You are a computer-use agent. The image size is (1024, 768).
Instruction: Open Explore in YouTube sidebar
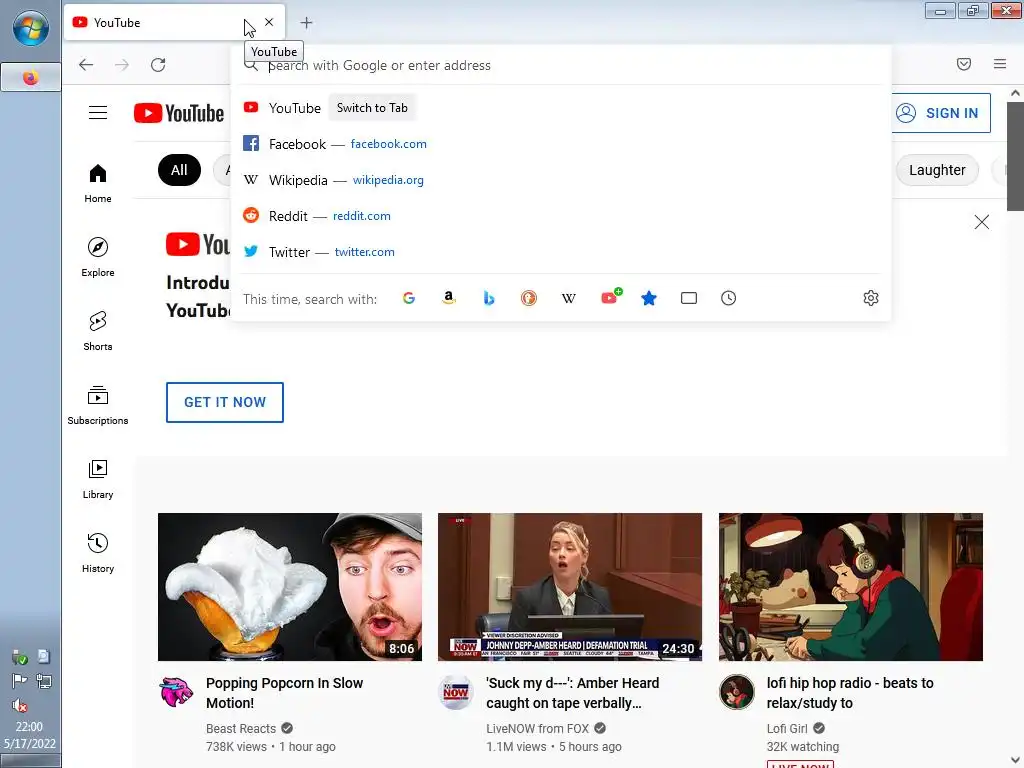coord(98,257)
